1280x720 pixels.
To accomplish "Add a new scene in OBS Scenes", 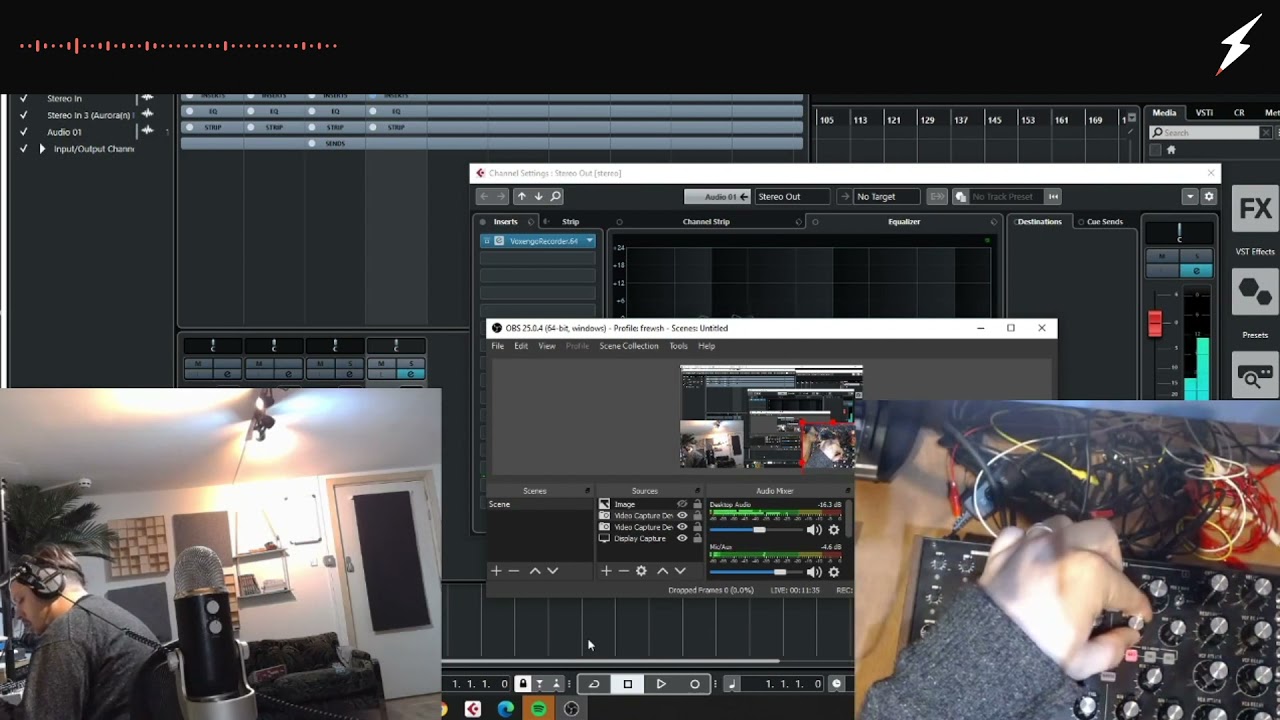I will (495, 571).
